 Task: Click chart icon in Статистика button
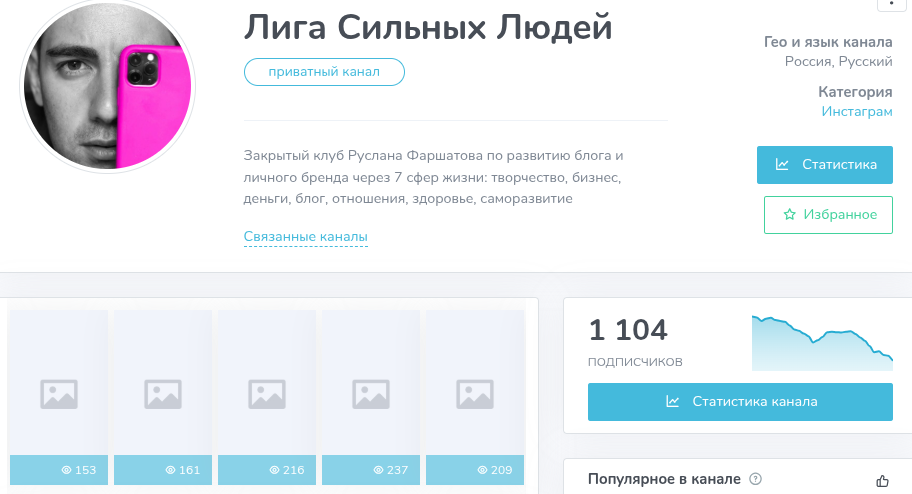(x=782, y=165)
